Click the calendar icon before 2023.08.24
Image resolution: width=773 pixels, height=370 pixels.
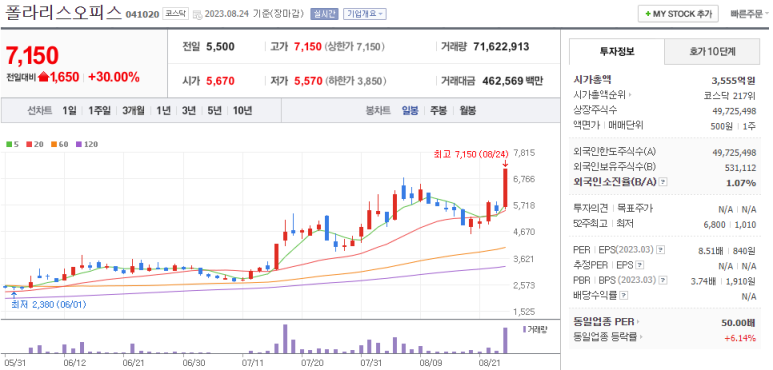tap(197, 14)
